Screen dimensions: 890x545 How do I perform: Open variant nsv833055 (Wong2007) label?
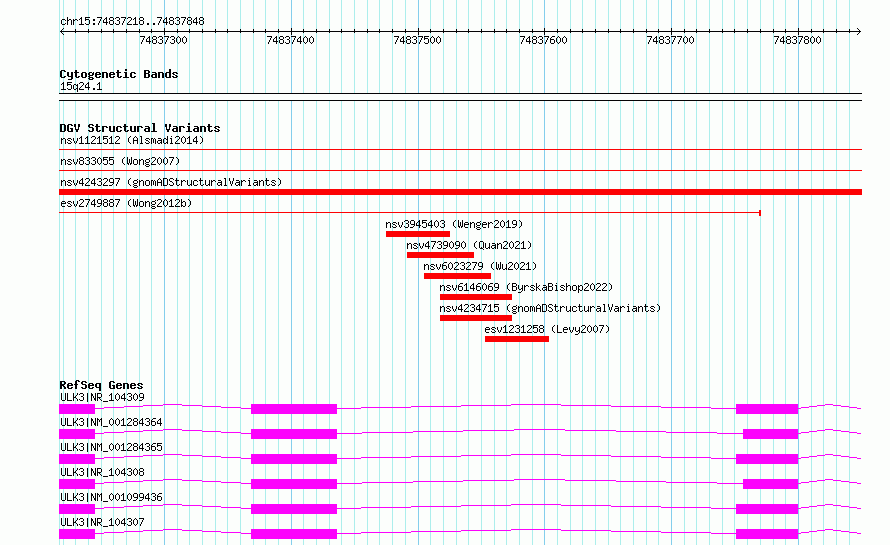point(120,161)
